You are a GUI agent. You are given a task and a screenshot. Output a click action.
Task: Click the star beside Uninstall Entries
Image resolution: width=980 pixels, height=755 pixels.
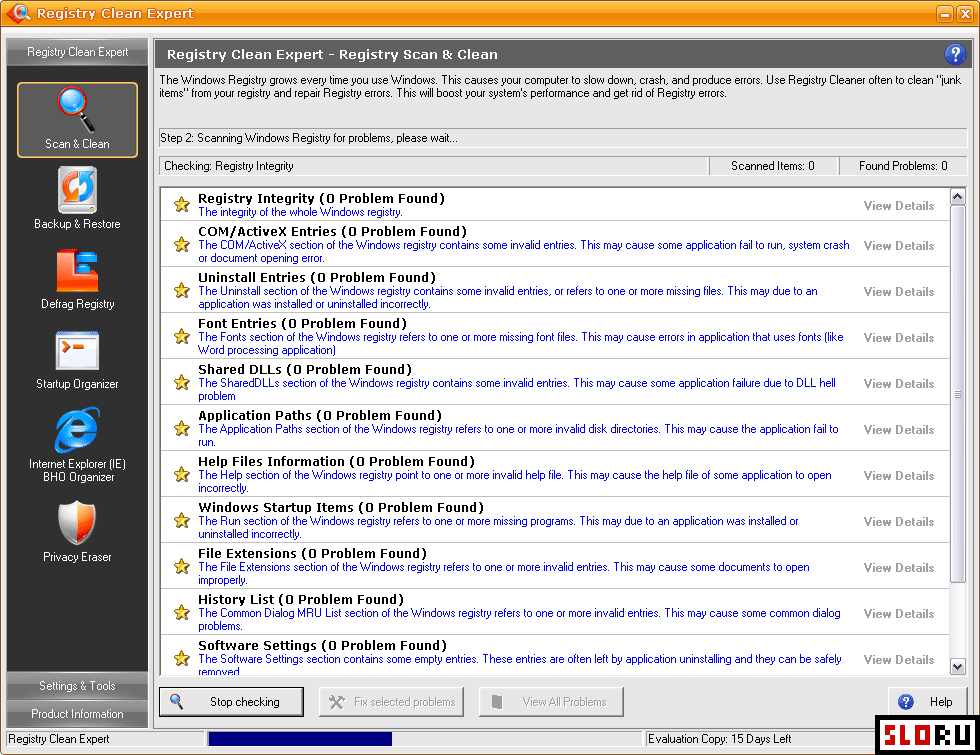pyautogui.click(x=182, y=290)
